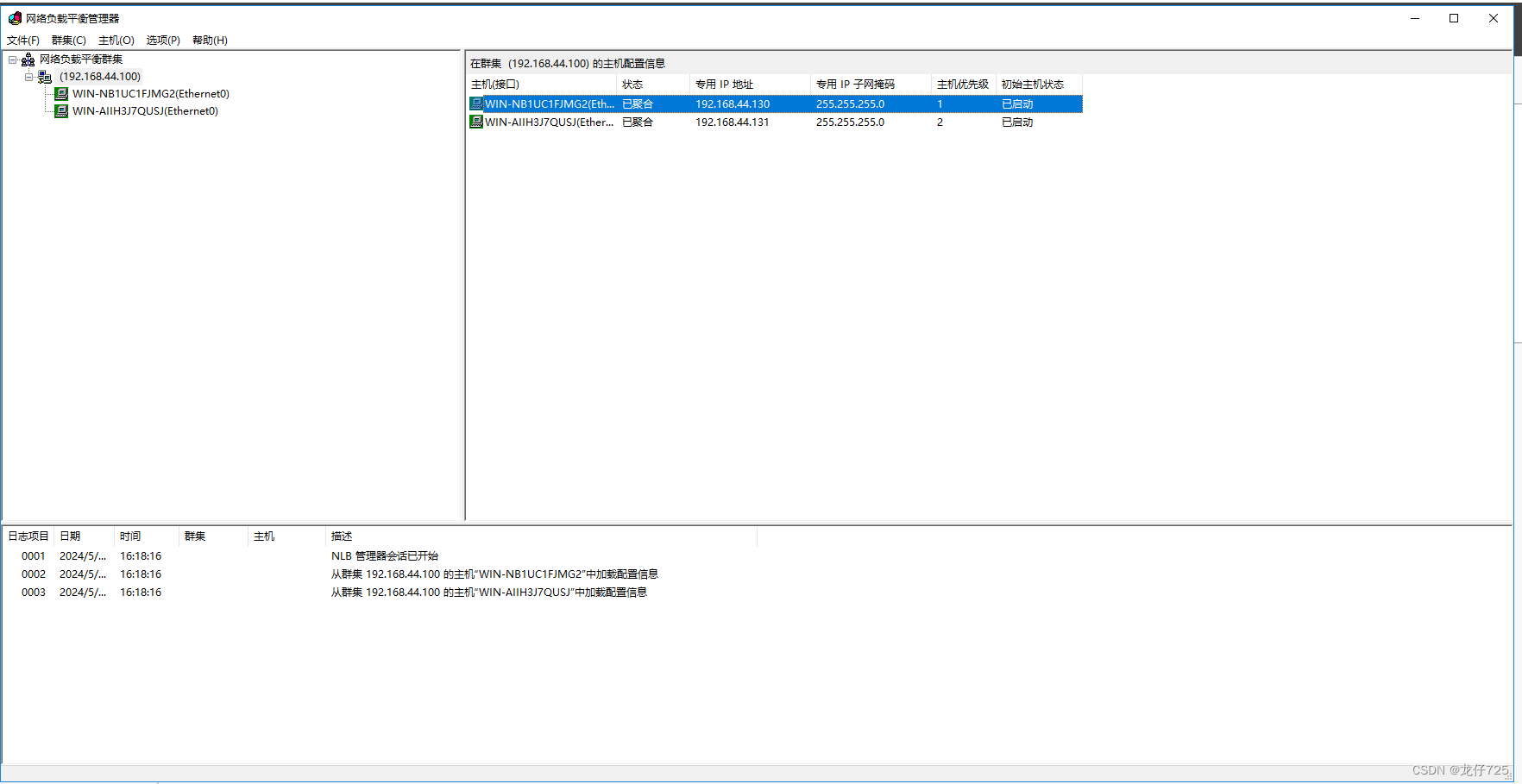Screen dimensions: 1522x784
Task: Click time 16:18:16 in log entry 0001
Action: point(141,556)
